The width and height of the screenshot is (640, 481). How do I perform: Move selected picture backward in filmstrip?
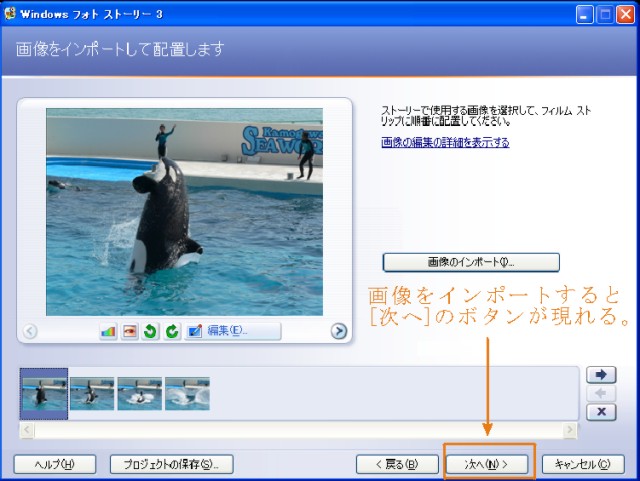(x=601, y=394)
